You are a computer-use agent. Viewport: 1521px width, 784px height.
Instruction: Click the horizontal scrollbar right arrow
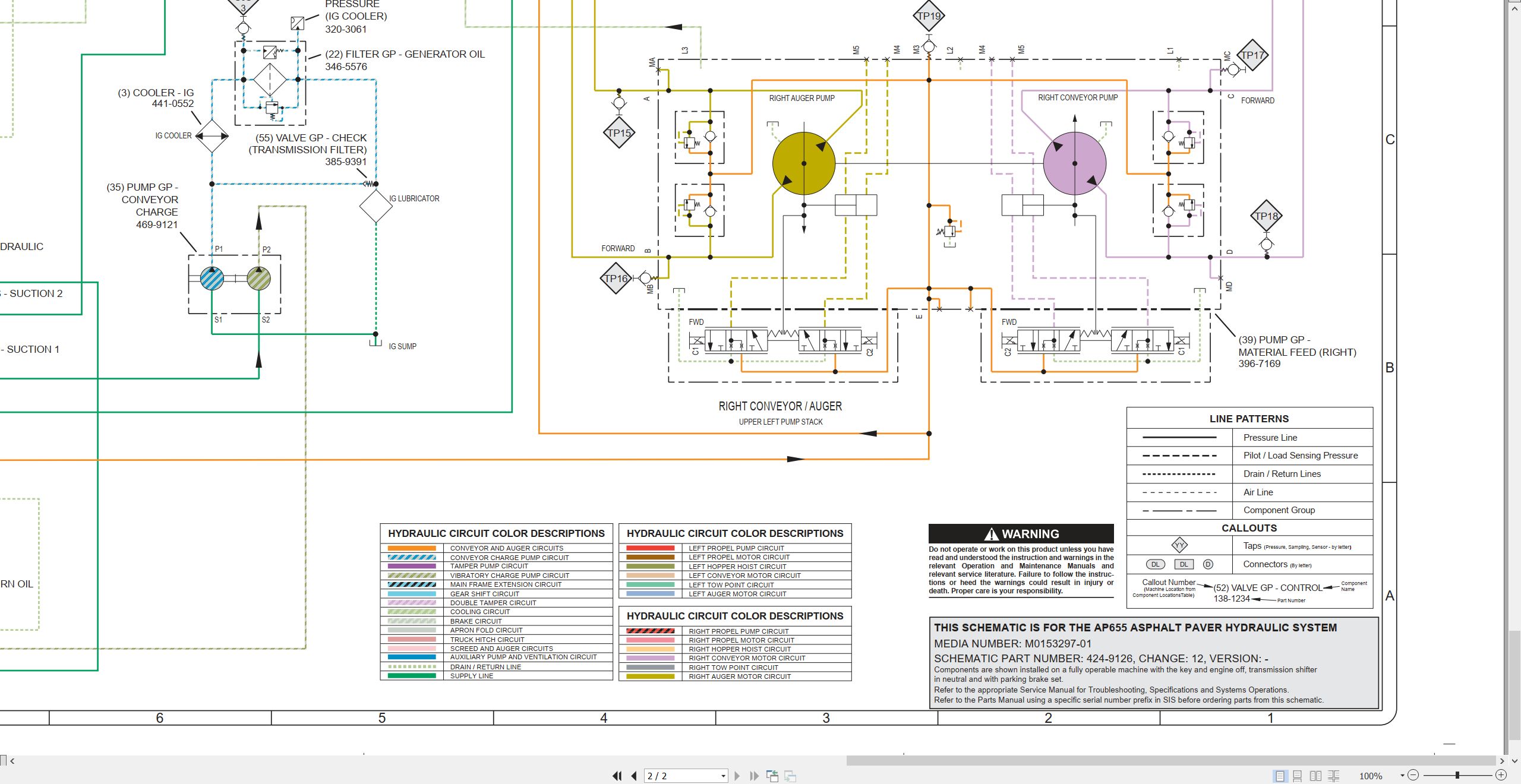tap(1503, 761)
